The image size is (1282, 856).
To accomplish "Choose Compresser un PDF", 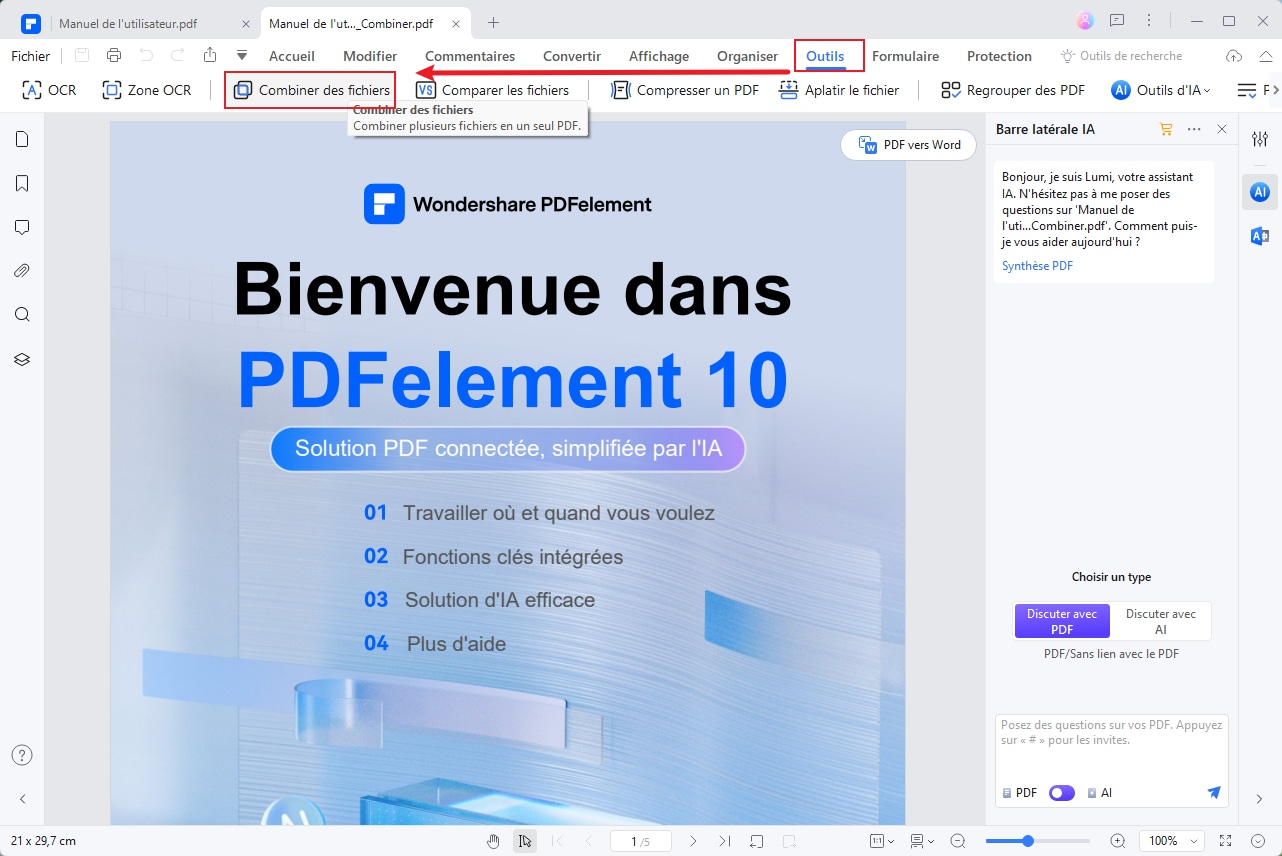I will 685,90.
